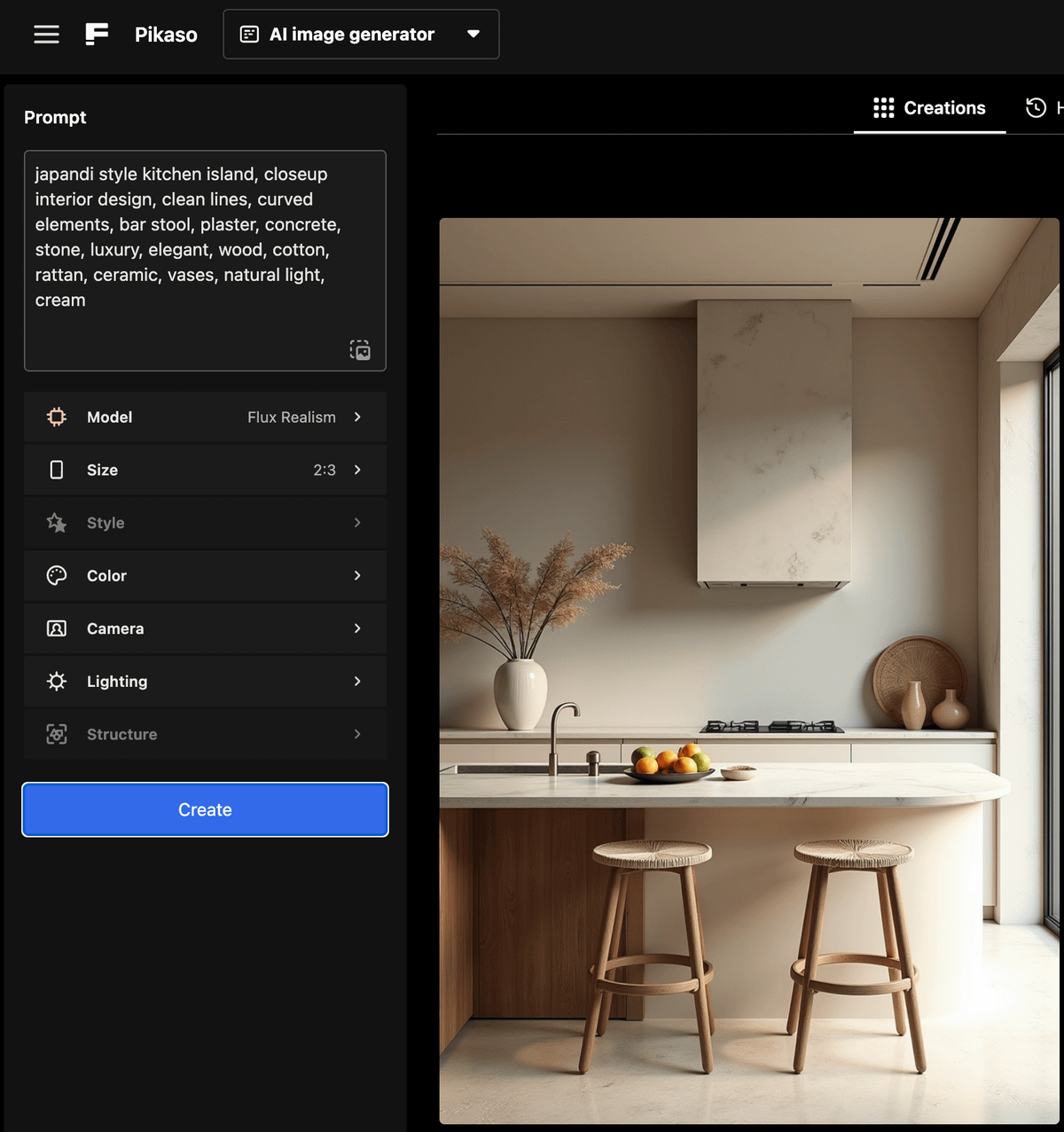
Task: Expand the Color options chevron
Action: coord(357,575)
